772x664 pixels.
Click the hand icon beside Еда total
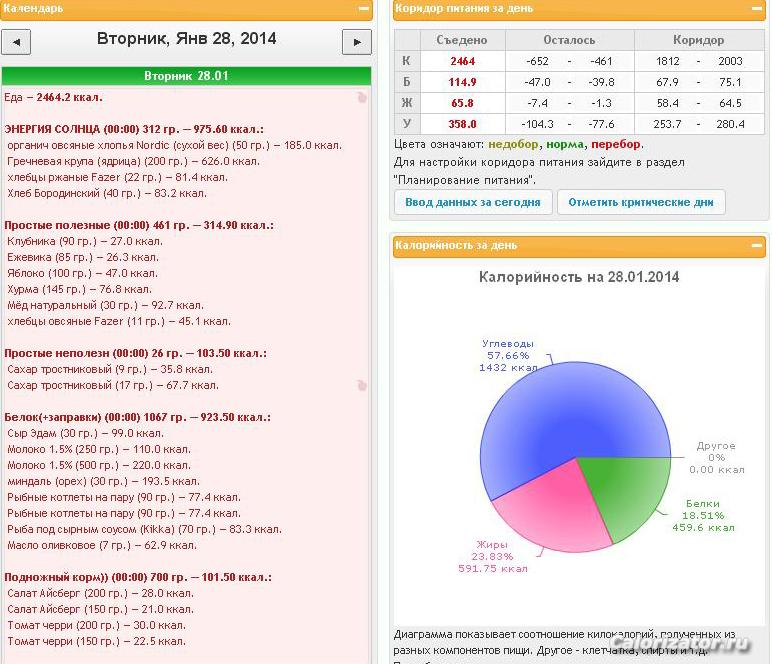coord(362,97)
